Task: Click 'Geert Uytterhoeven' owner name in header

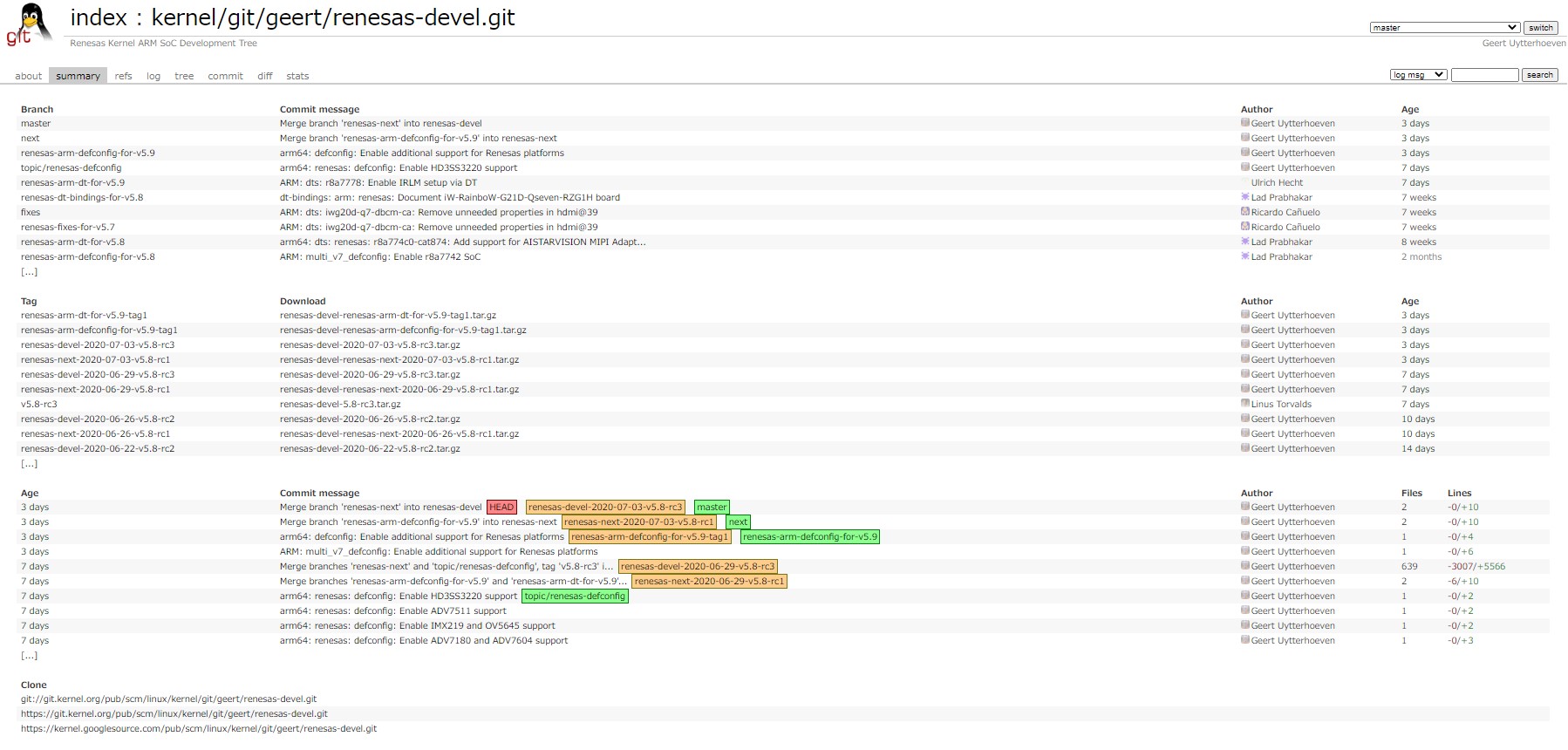Action: [x=1524, y=44]
